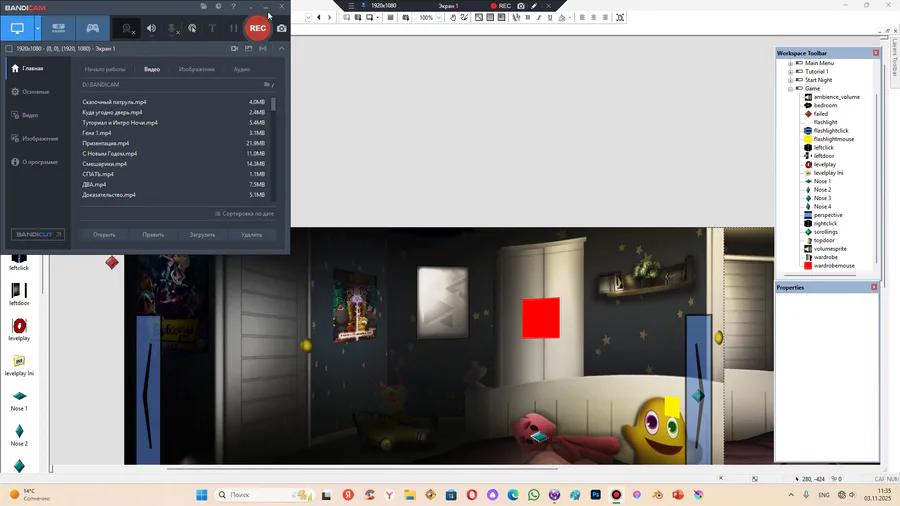
Task: Click pin icon on top recording bar
Action: pyautogui.click(x=363, y=6)
